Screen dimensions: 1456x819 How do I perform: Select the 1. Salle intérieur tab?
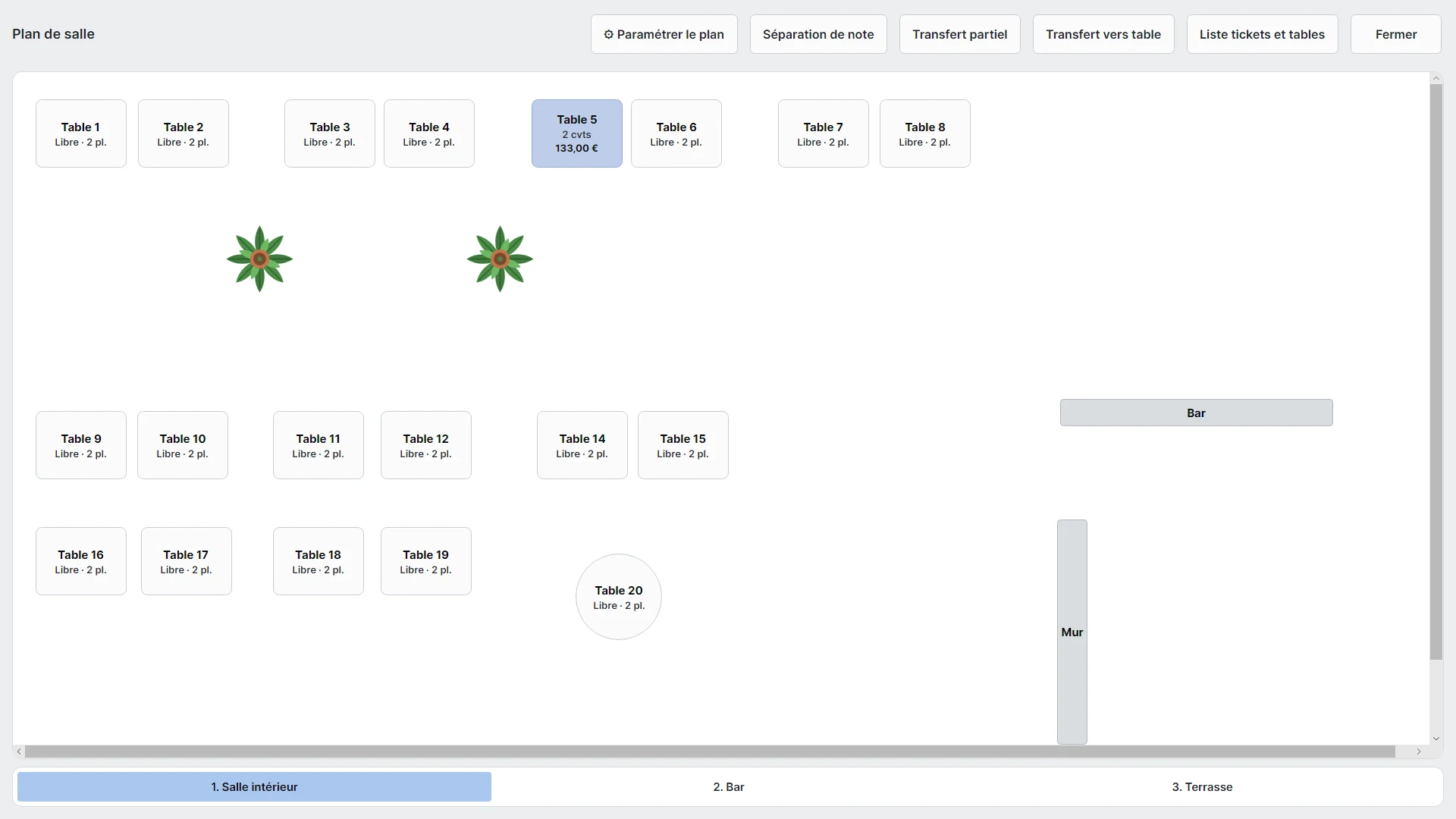click(x=254, y=787)
